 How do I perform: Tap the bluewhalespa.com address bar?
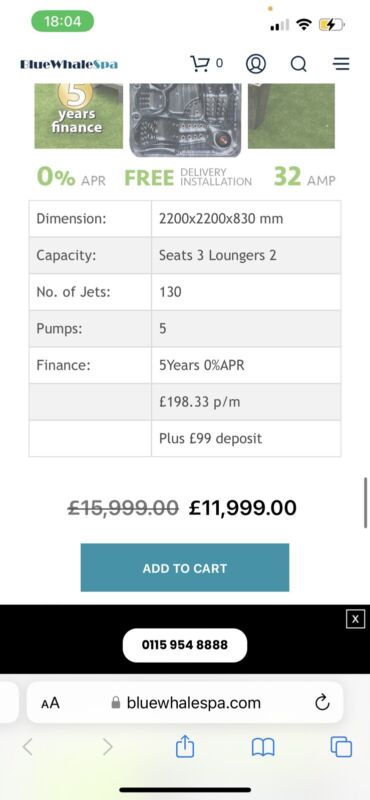(x=185, y=703)
